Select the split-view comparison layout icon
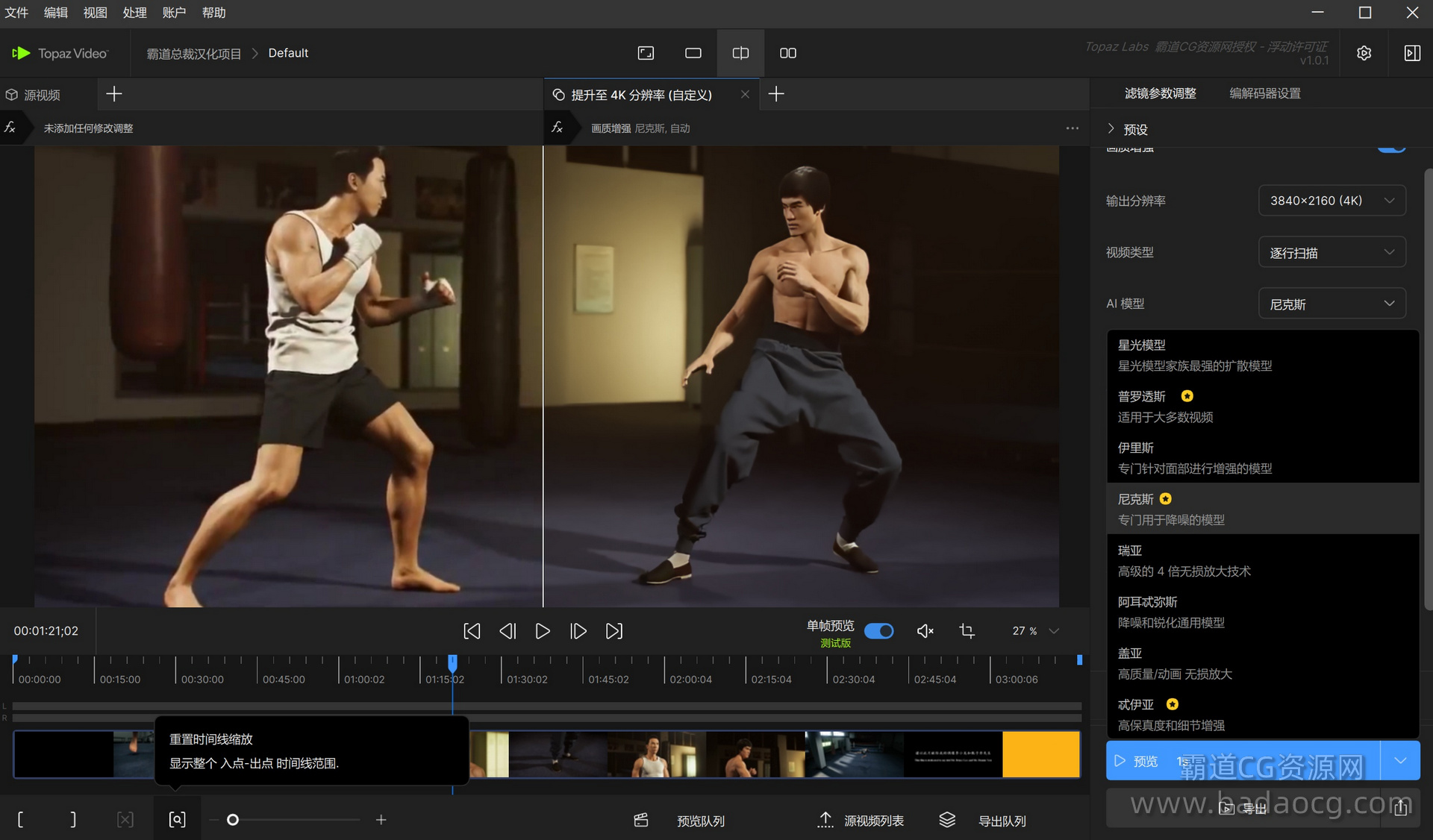This screenshot has height=840, width=1433. click(x=740, y=53)
